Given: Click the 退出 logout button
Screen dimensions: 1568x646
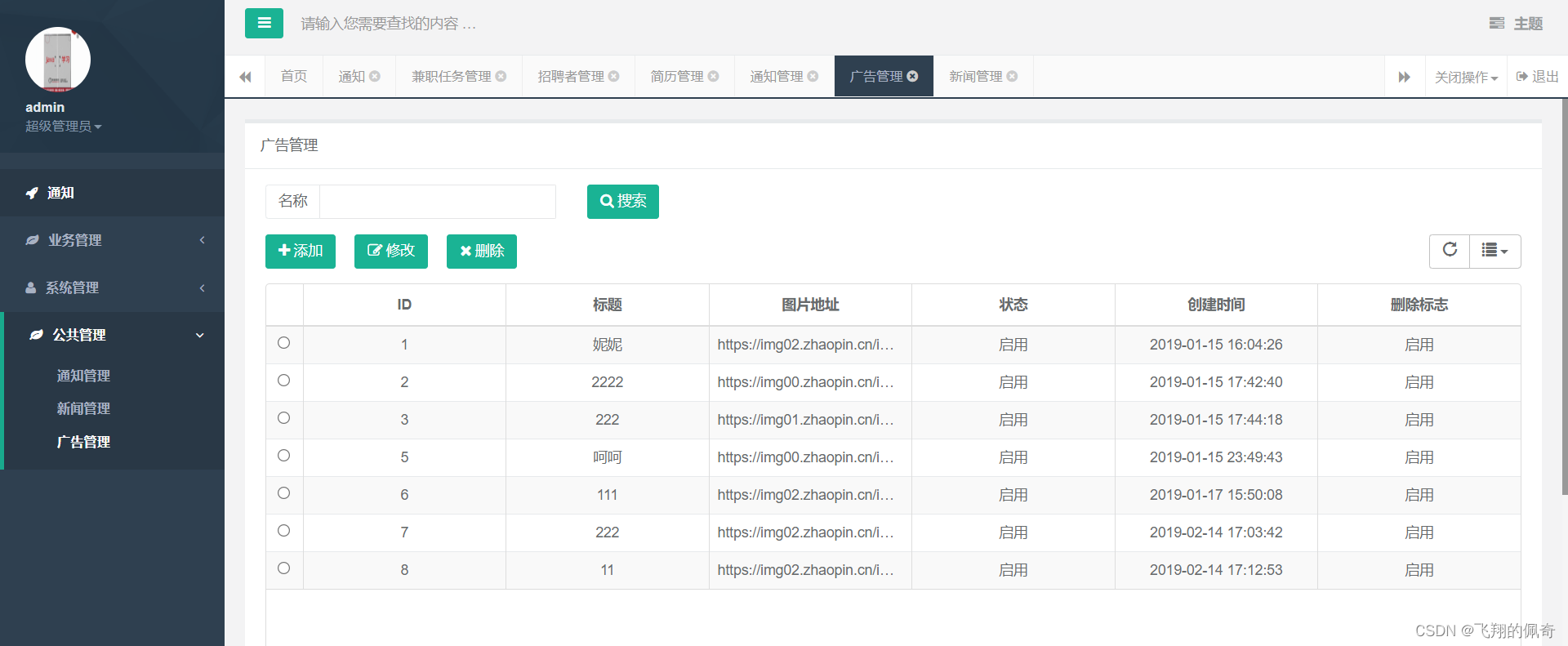Looking at the screenshot, I should point(1537,77).
